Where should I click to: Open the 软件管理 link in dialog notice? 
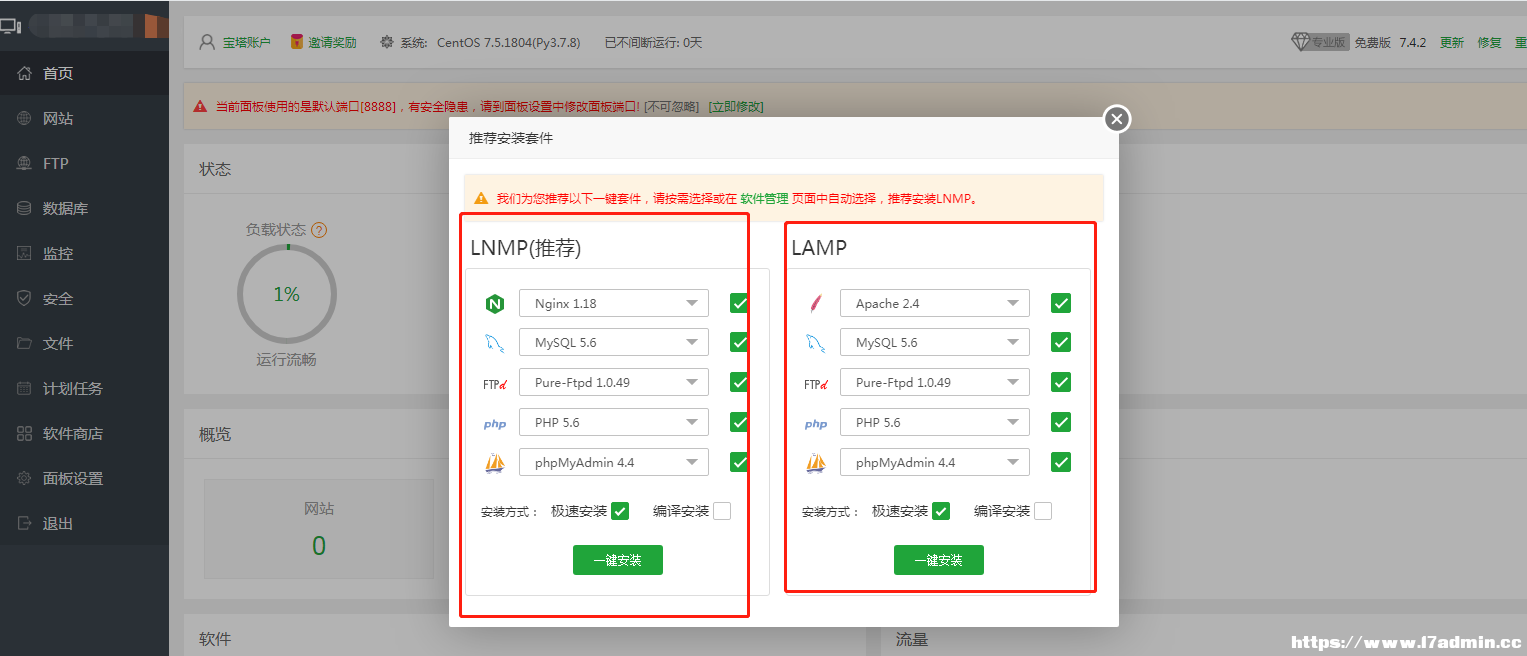tap(764, 198)
